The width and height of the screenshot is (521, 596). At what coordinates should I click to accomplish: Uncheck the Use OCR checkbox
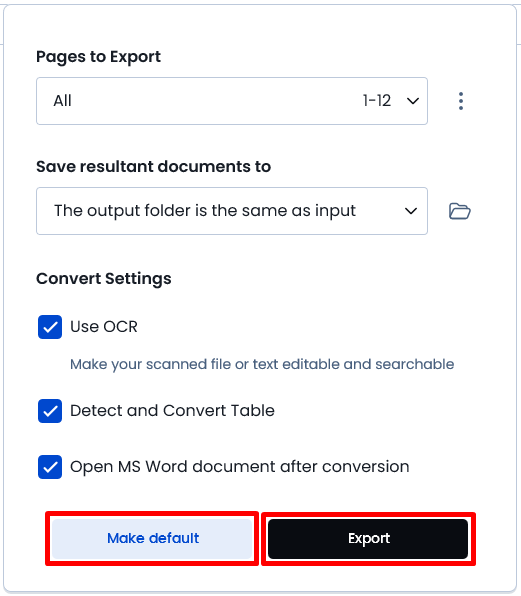click(50, 327)
